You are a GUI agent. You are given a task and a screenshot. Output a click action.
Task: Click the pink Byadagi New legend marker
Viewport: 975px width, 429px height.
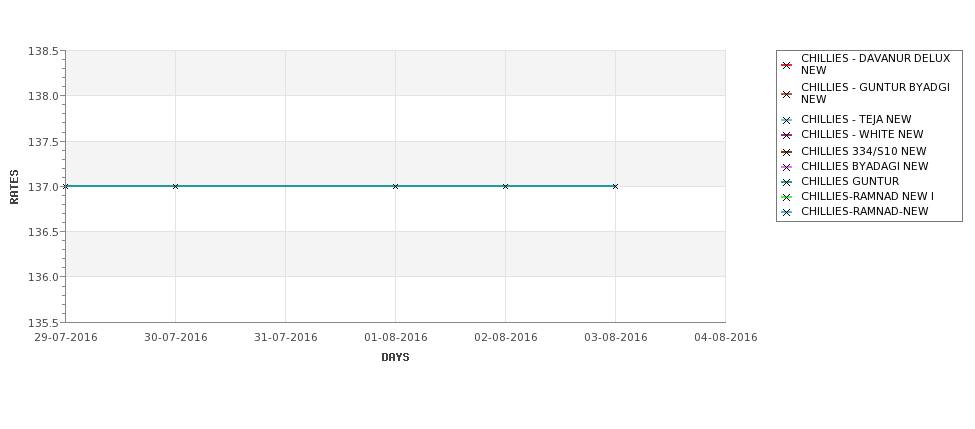787,167
